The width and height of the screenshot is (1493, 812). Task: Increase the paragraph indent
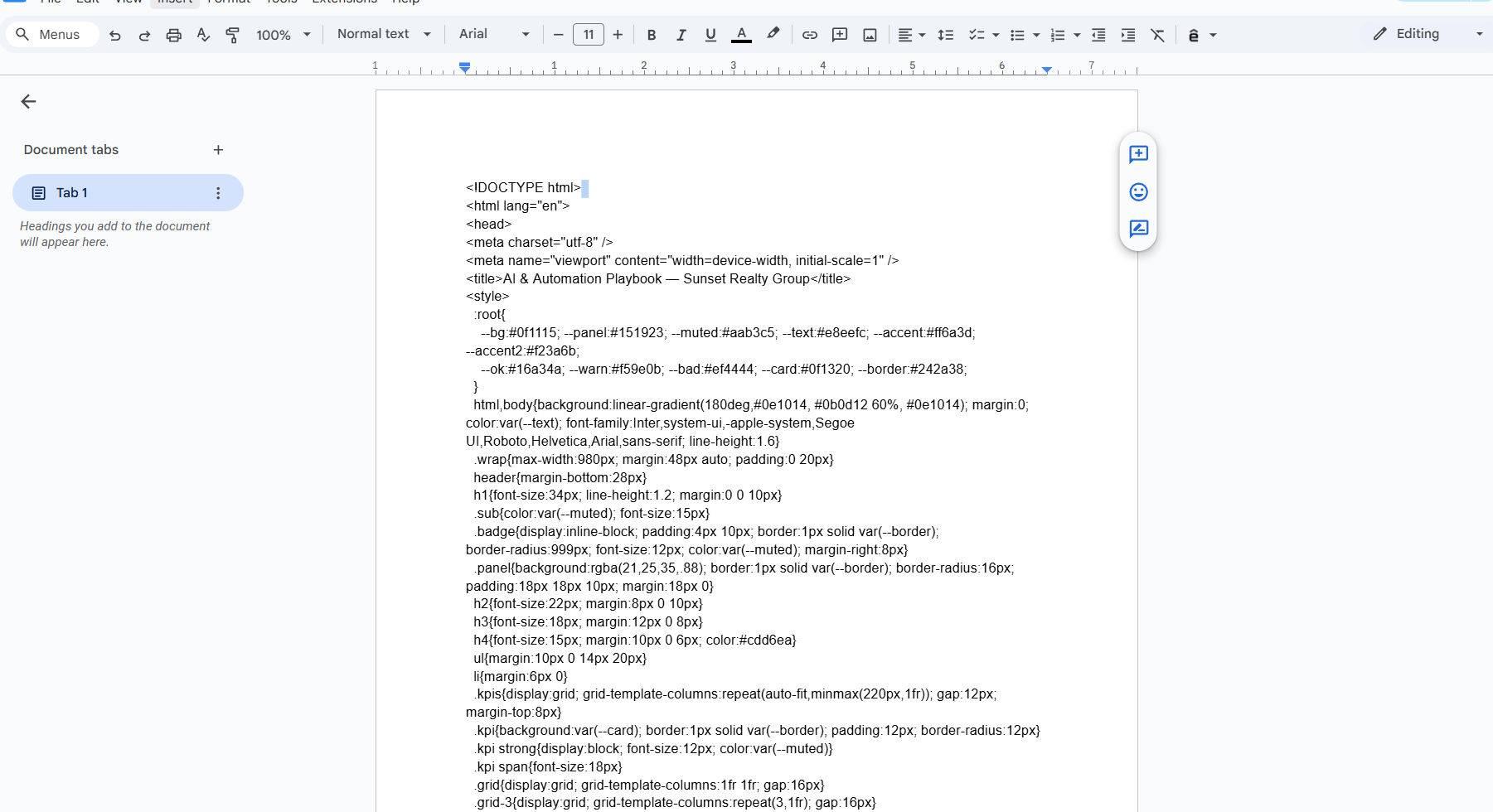click(1128, 35)
